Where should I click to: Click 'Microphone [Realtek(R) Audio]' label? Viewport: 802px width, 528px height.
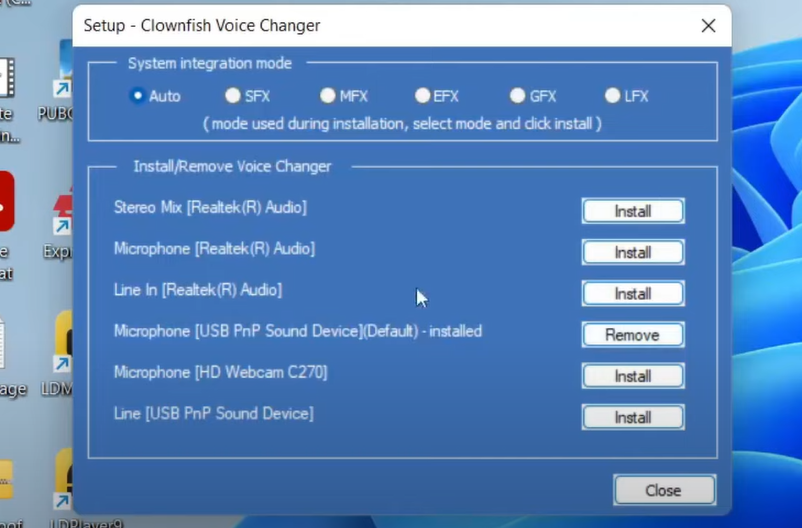pyautogui.click(x=214, y=249)
